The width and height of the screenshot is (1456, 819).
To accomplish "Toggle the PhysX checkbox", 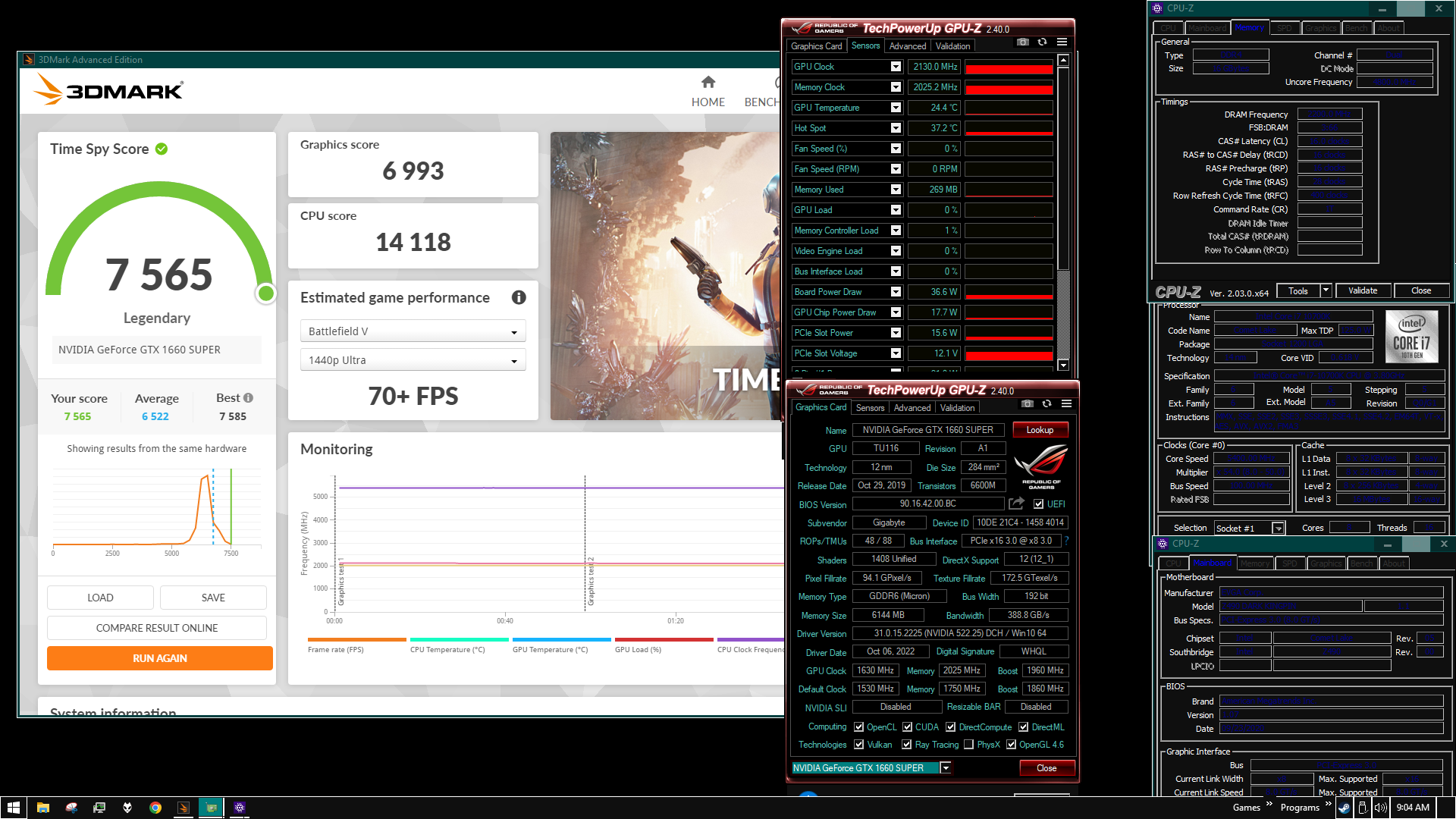I will point(968,745).
